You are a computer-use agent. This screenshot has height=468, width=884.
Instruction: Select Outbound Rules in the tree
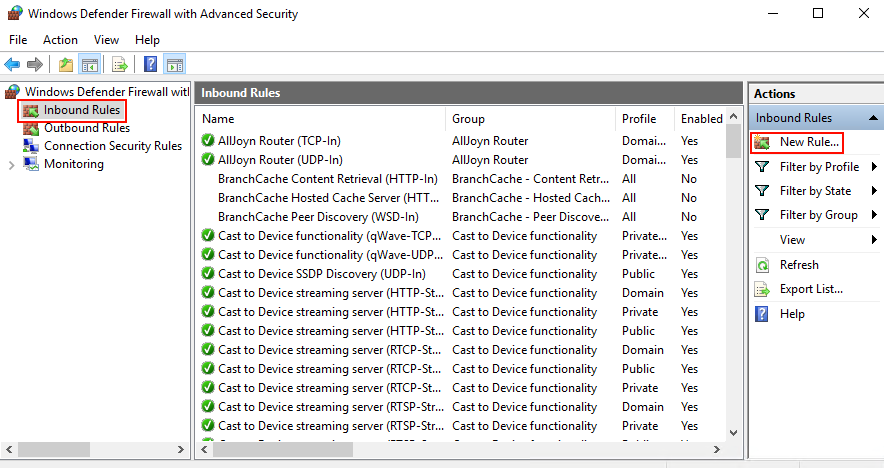86,128
